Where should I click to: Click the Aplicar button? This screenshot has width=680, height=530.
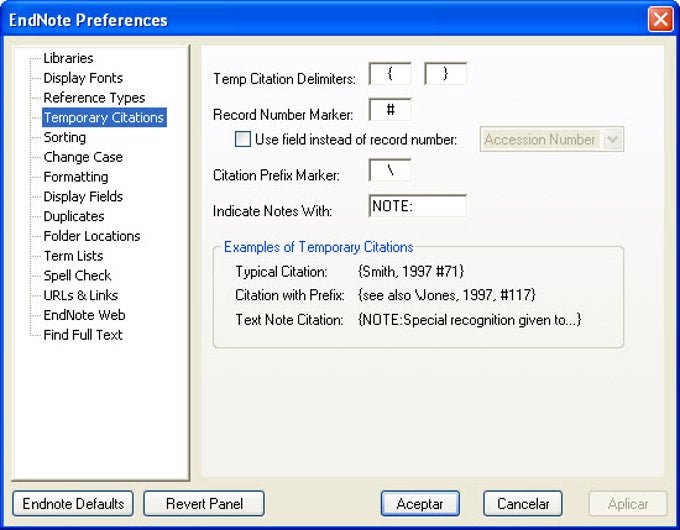[628, 504]
